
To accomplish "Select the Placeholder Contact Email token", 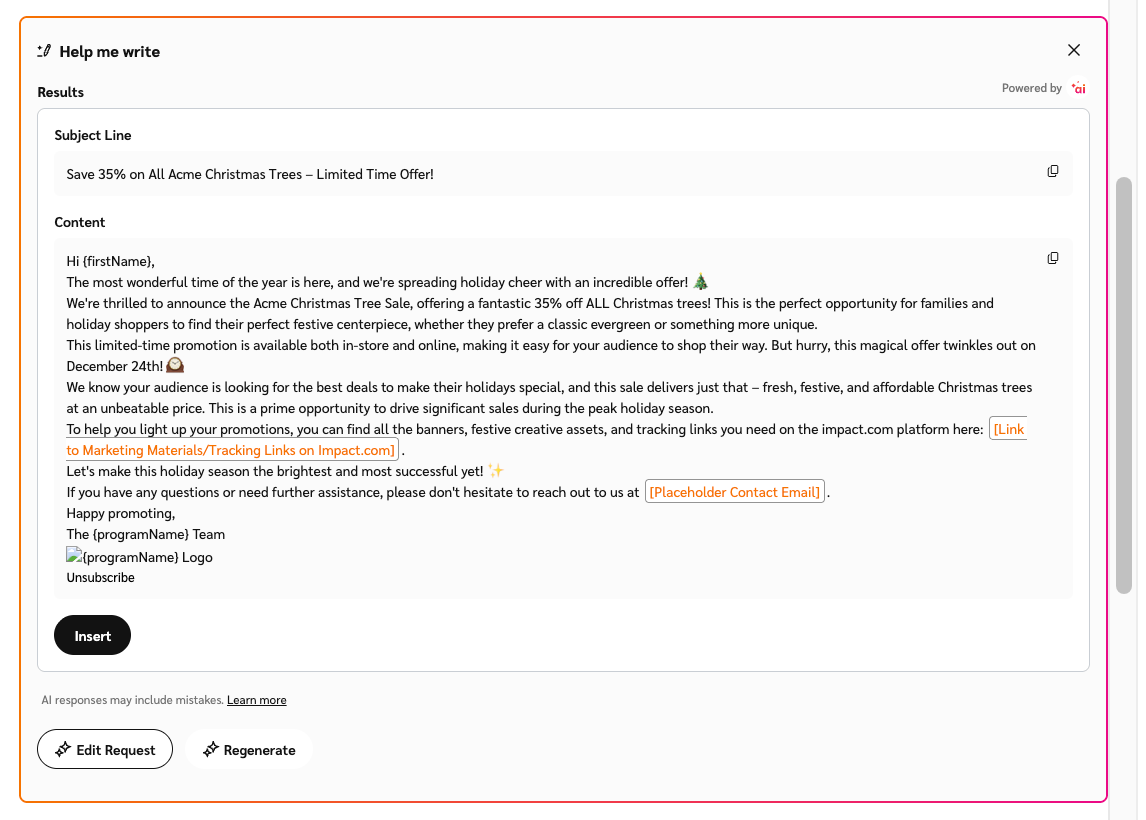I will (x=735, y=492).
